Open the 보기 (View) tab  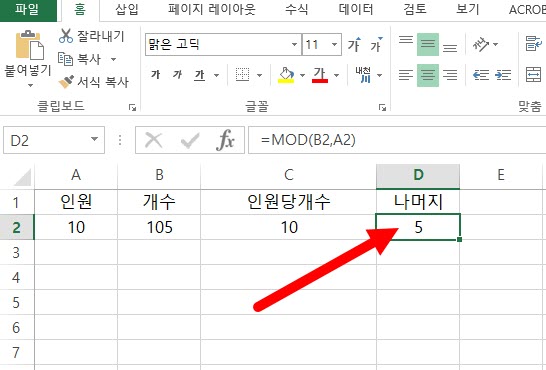point(468,10)
